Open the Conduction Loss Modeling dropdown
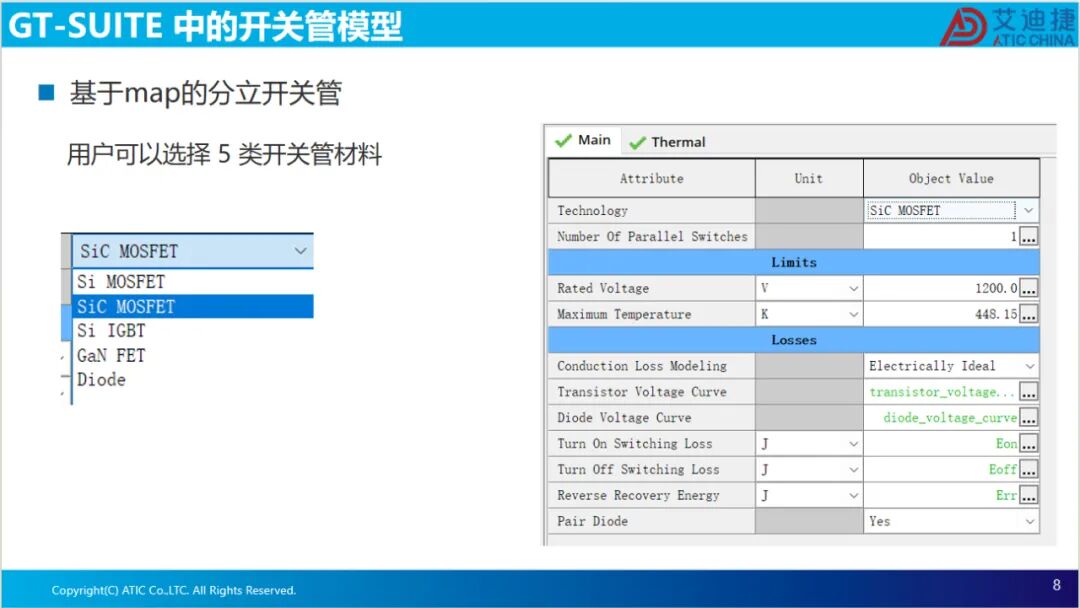The height and width of the screenshot is (608, 1080). pyautogui.click(x=1030, y=365)
